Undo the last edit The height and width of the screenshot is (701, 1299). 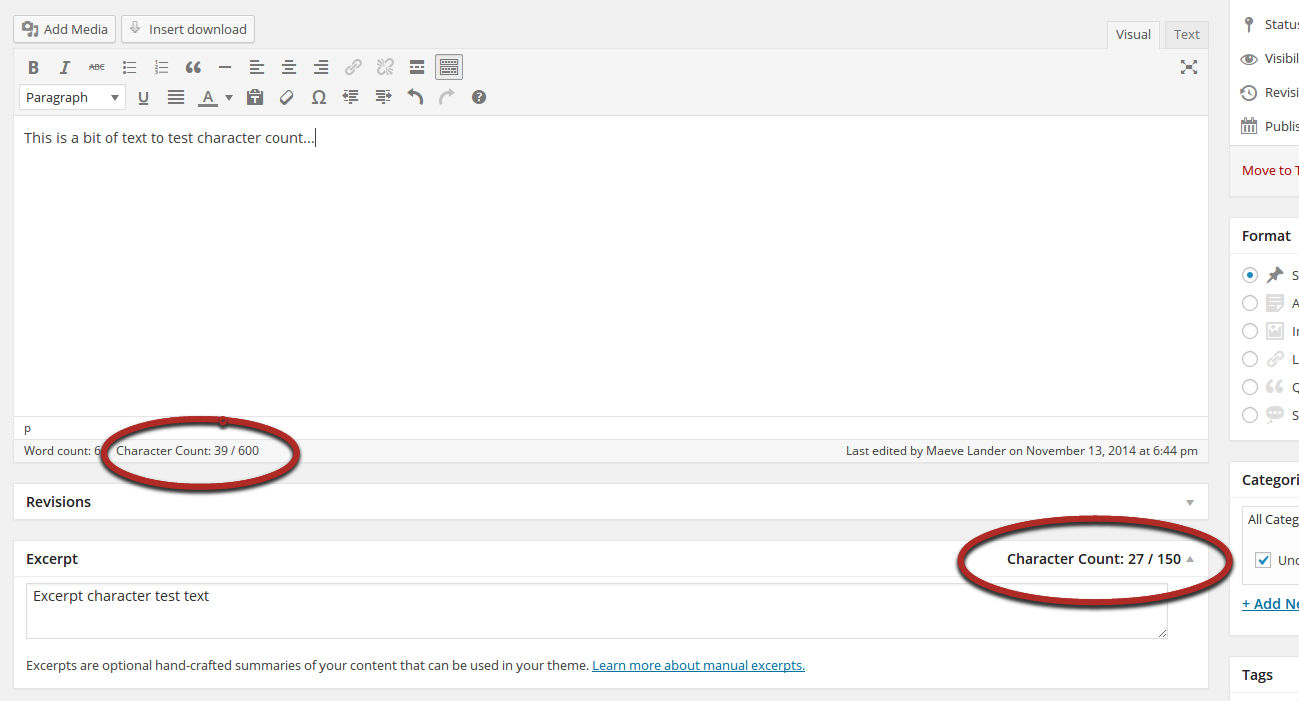(x=415, y=97)
